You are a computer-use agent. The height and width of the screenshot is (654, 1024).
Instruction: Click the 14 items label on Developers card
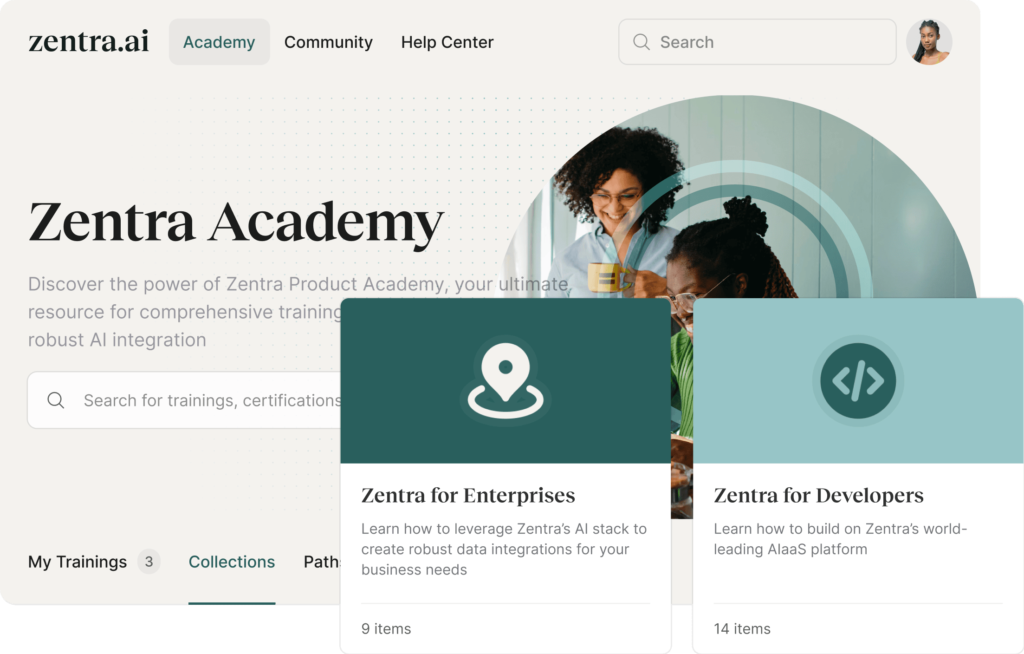click(742, 629)
